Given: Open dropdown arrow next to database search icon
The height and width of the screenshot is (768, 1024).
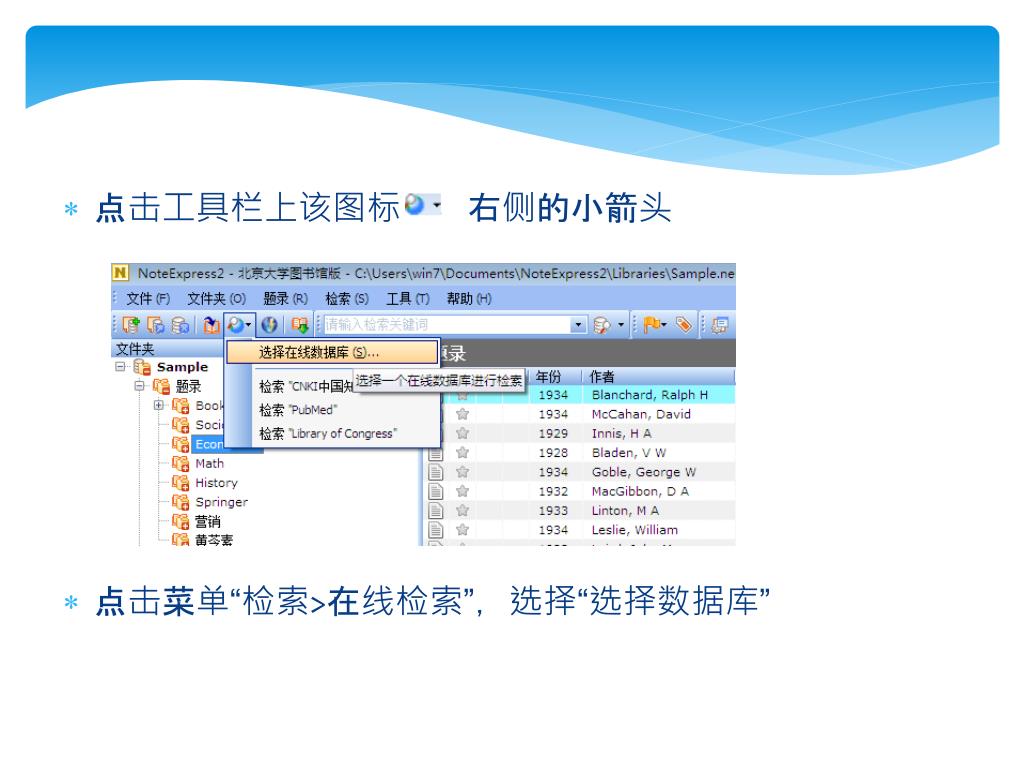Looking at the screenshot, I should [620, 325].
